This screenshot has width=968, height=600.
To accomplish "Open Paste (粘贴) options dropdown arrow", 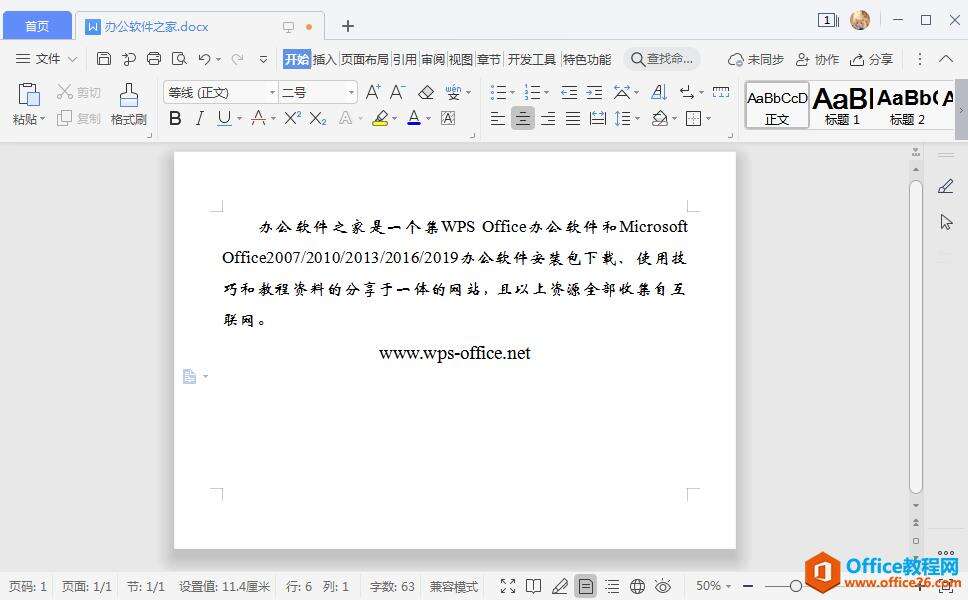I will pos(43,118).
